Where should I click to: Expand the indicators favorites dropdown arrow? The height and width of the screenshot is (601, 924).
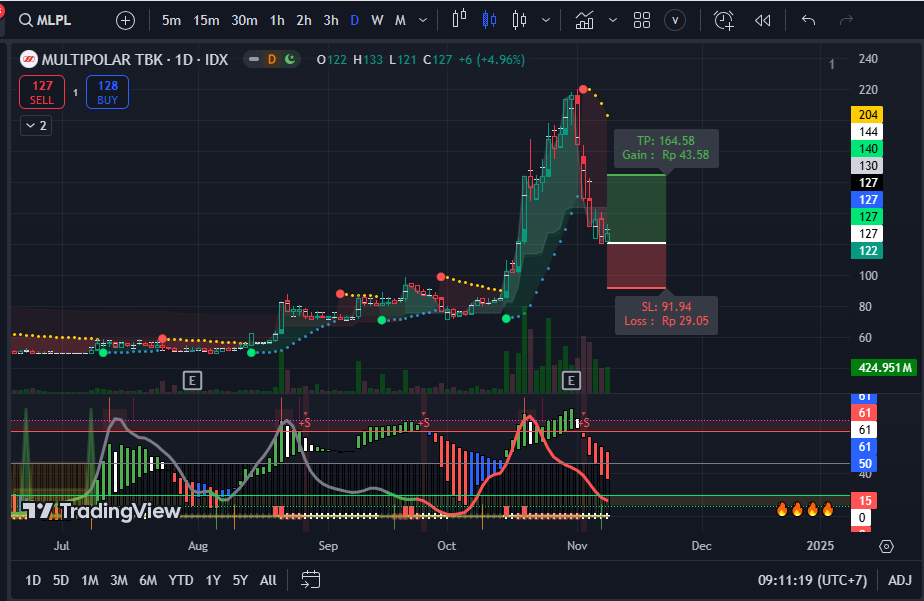pyautogui.click(x=613, y=21)
